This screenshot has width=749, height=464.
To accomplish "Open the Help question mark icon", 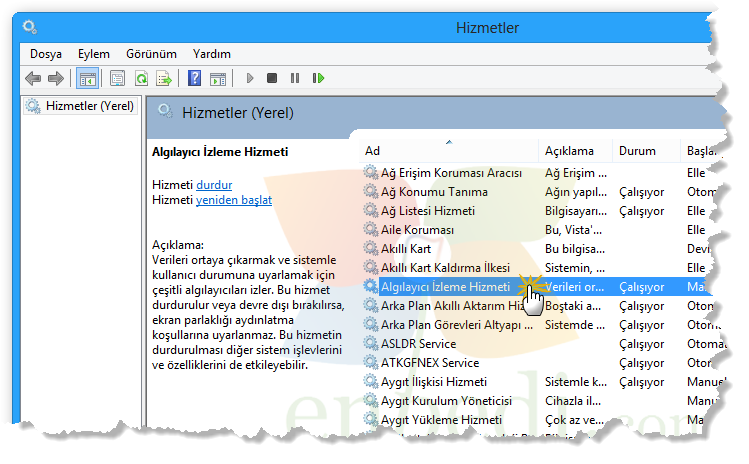I will (194, 78).
